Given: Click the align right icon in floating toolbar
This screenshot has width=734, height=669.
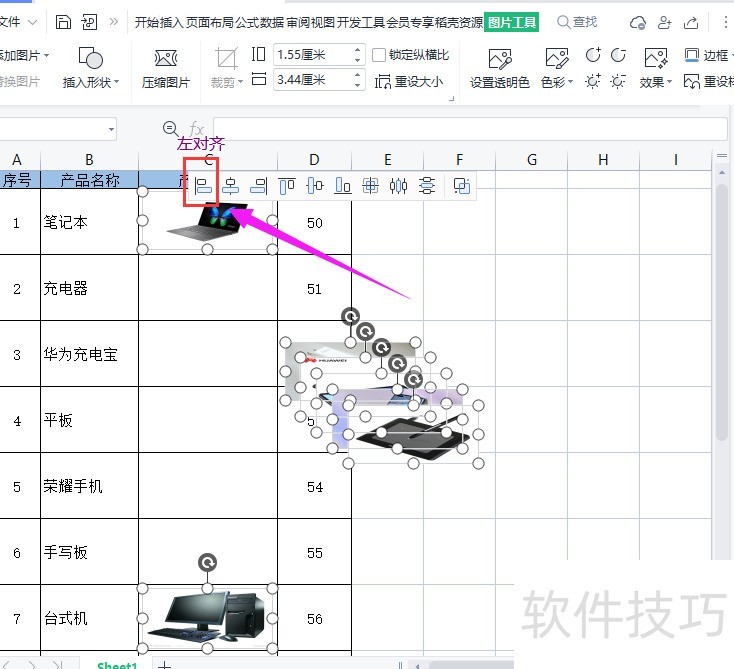Looking at the screenshot, I should point(258,185).
